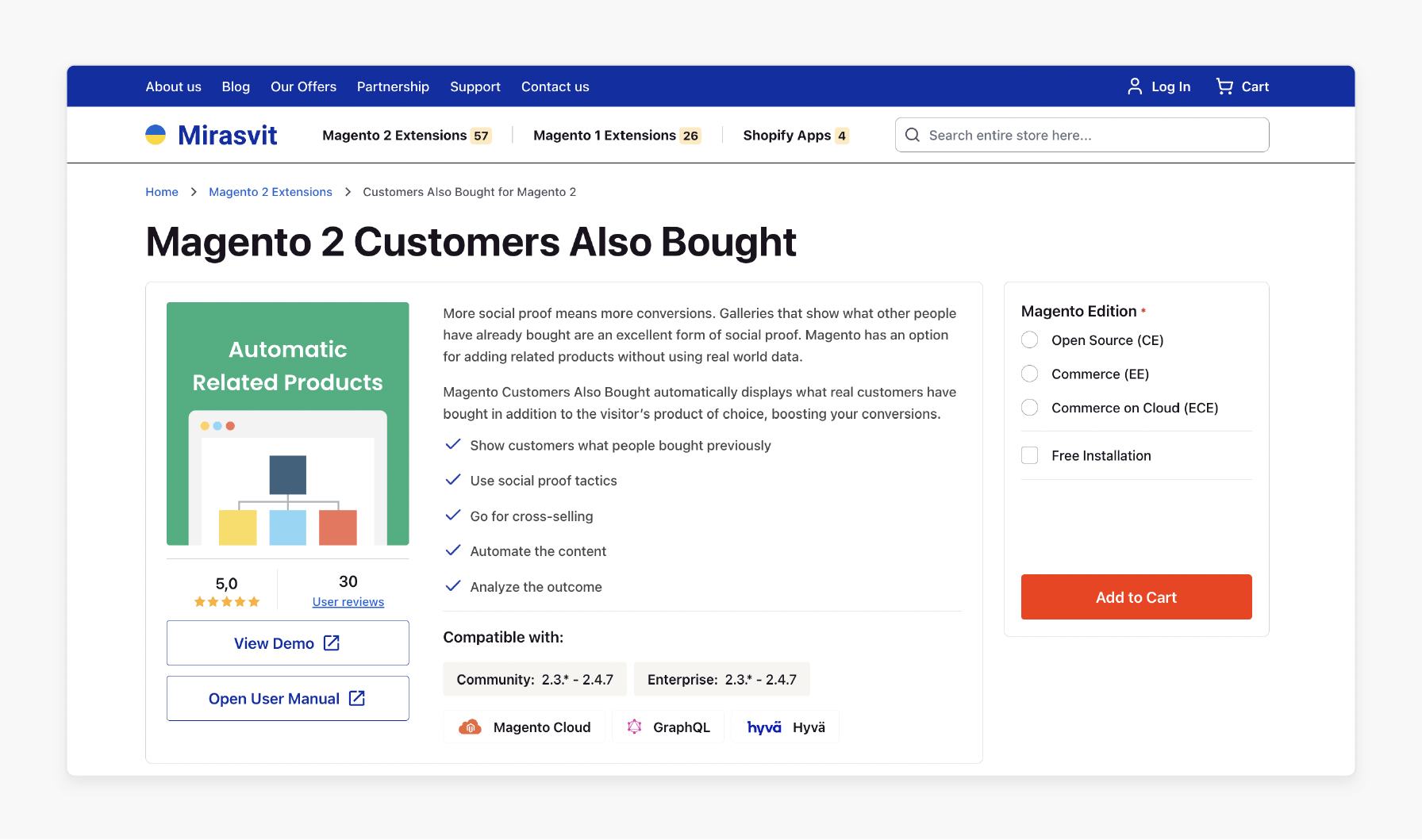Open the Contact us page

(555, 86)
